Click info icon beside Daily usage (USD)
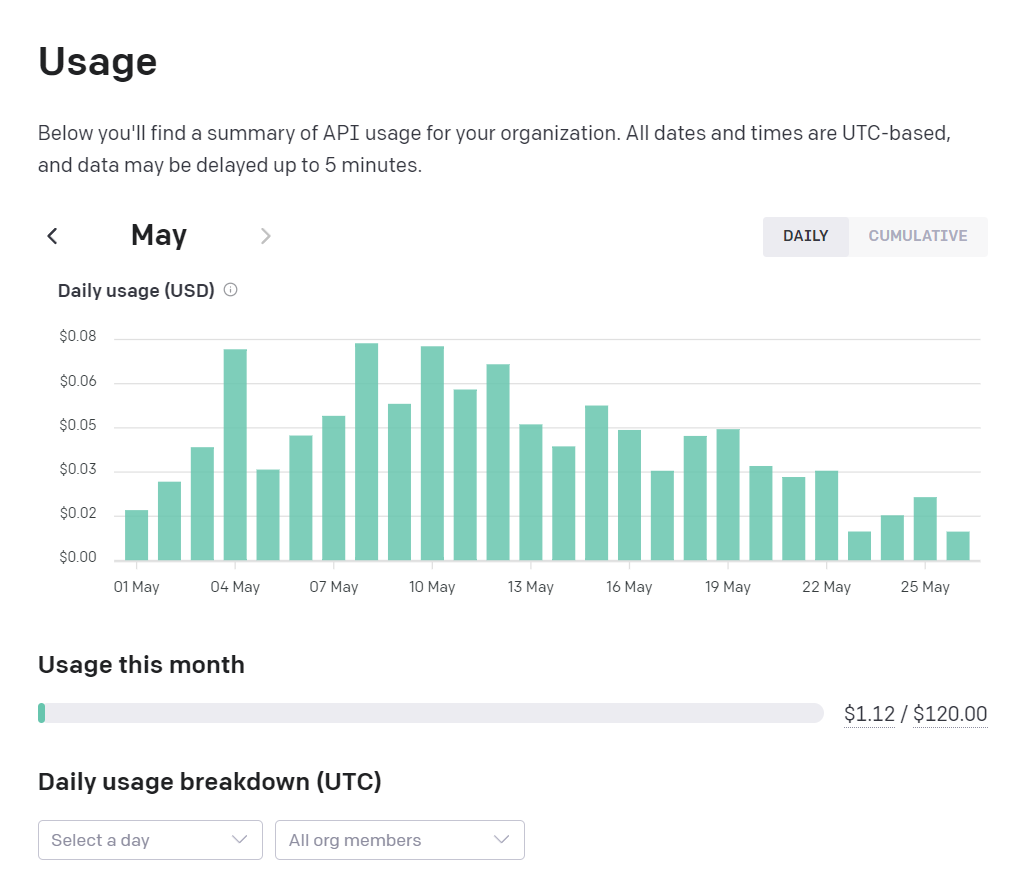Screen dimensions: 1019x872 [231, 291]
